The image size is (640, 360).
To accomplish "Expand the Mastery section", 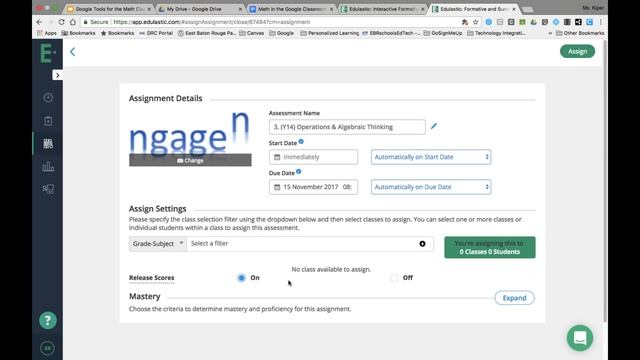I will click(x=514, y=298).
